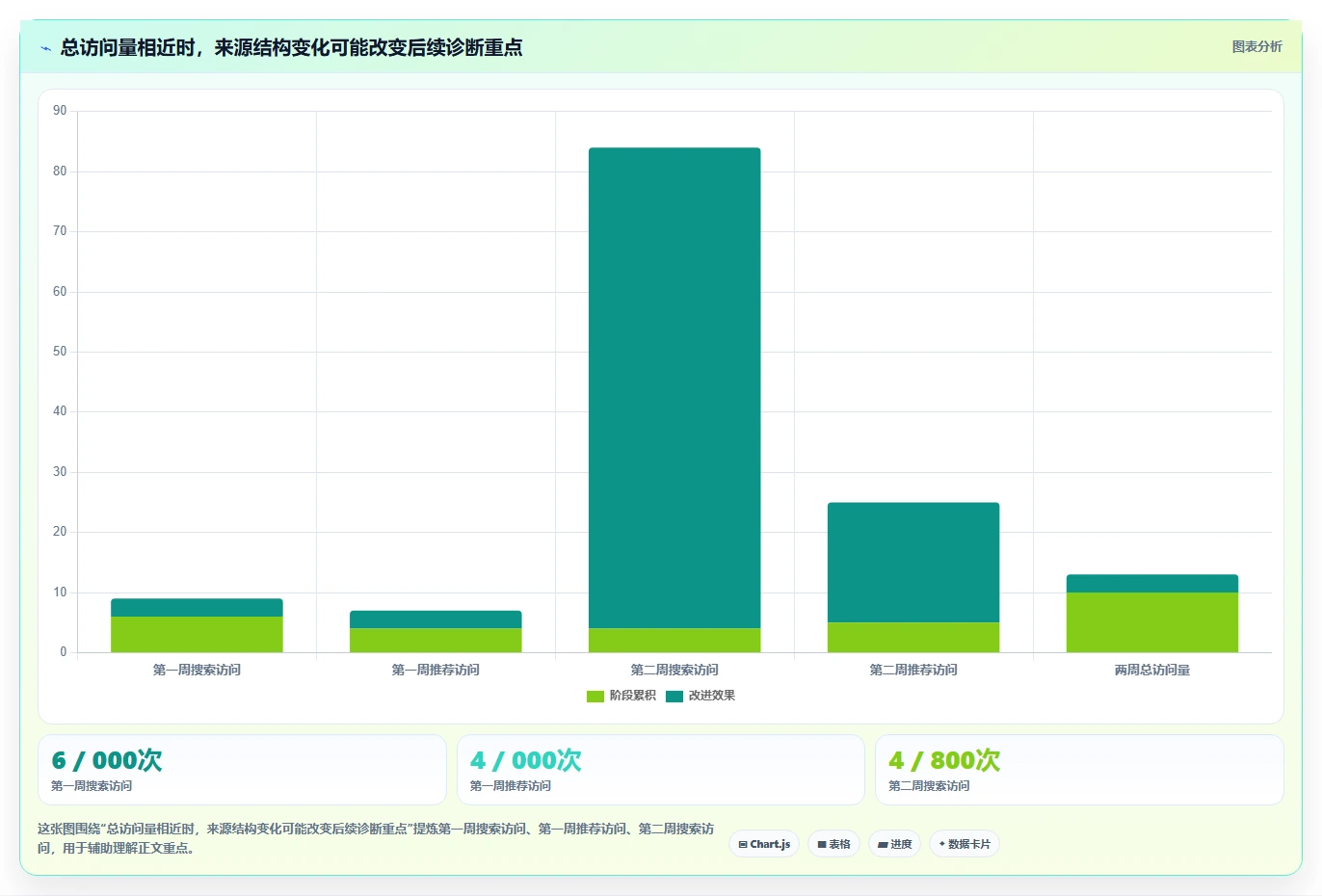Click the green segment of the 两周总访问量 bar
This screenshot has width=1322, height=896.
(1152, 622)
